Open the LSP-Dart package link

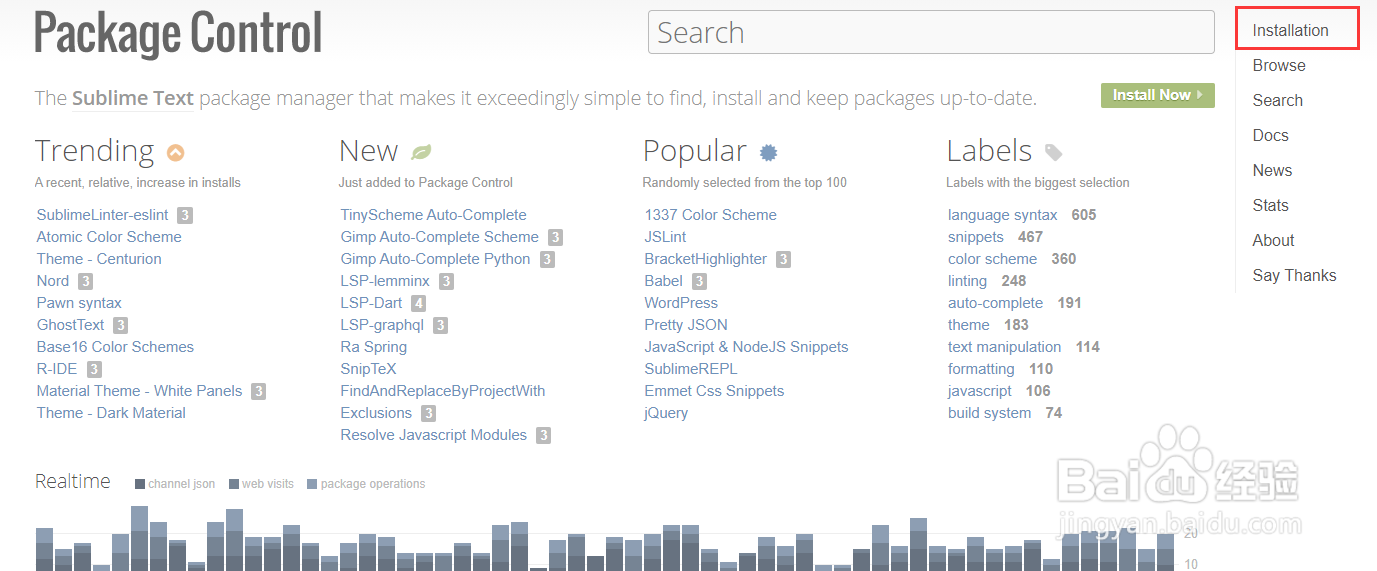coord(371,303)
